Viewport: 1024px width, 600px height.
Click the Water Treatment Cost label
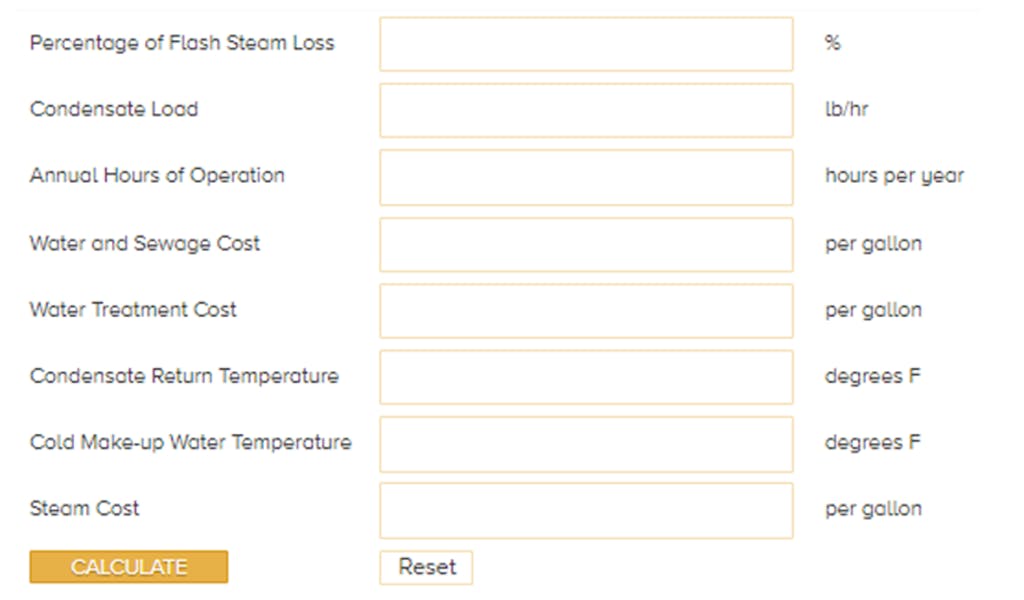[133, 309]
